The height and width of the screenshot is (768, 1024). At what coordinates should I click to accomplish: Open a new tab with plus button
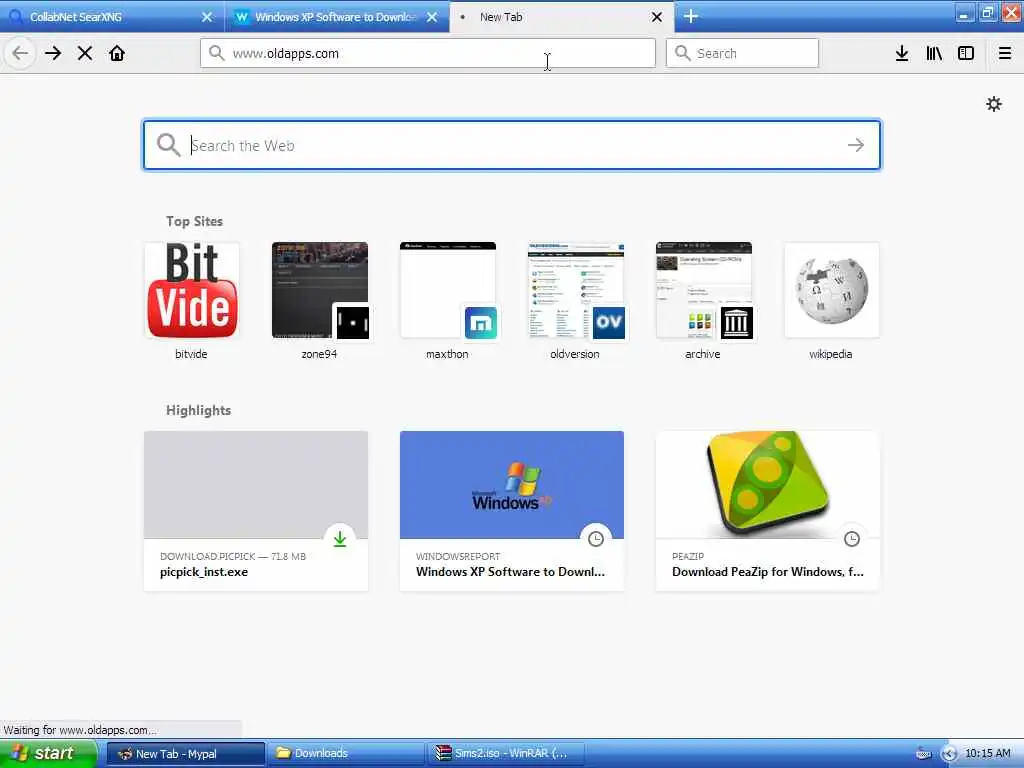pyautogui.click(x=691, y=17)
